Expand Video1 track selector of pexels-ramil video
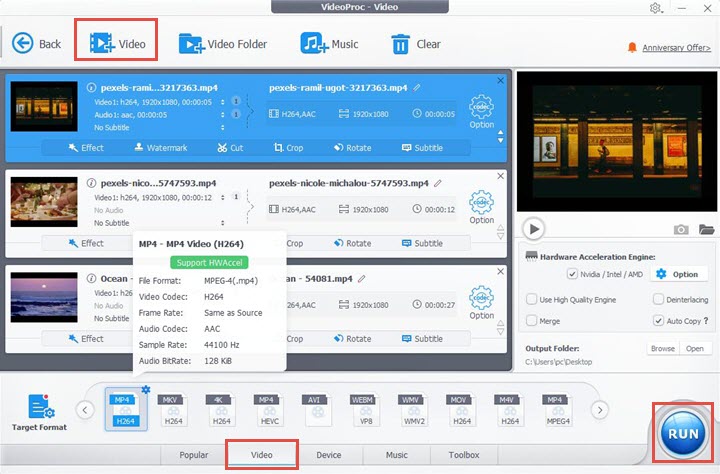The width and height of the screenshot is (720, 474). [223, 102]
